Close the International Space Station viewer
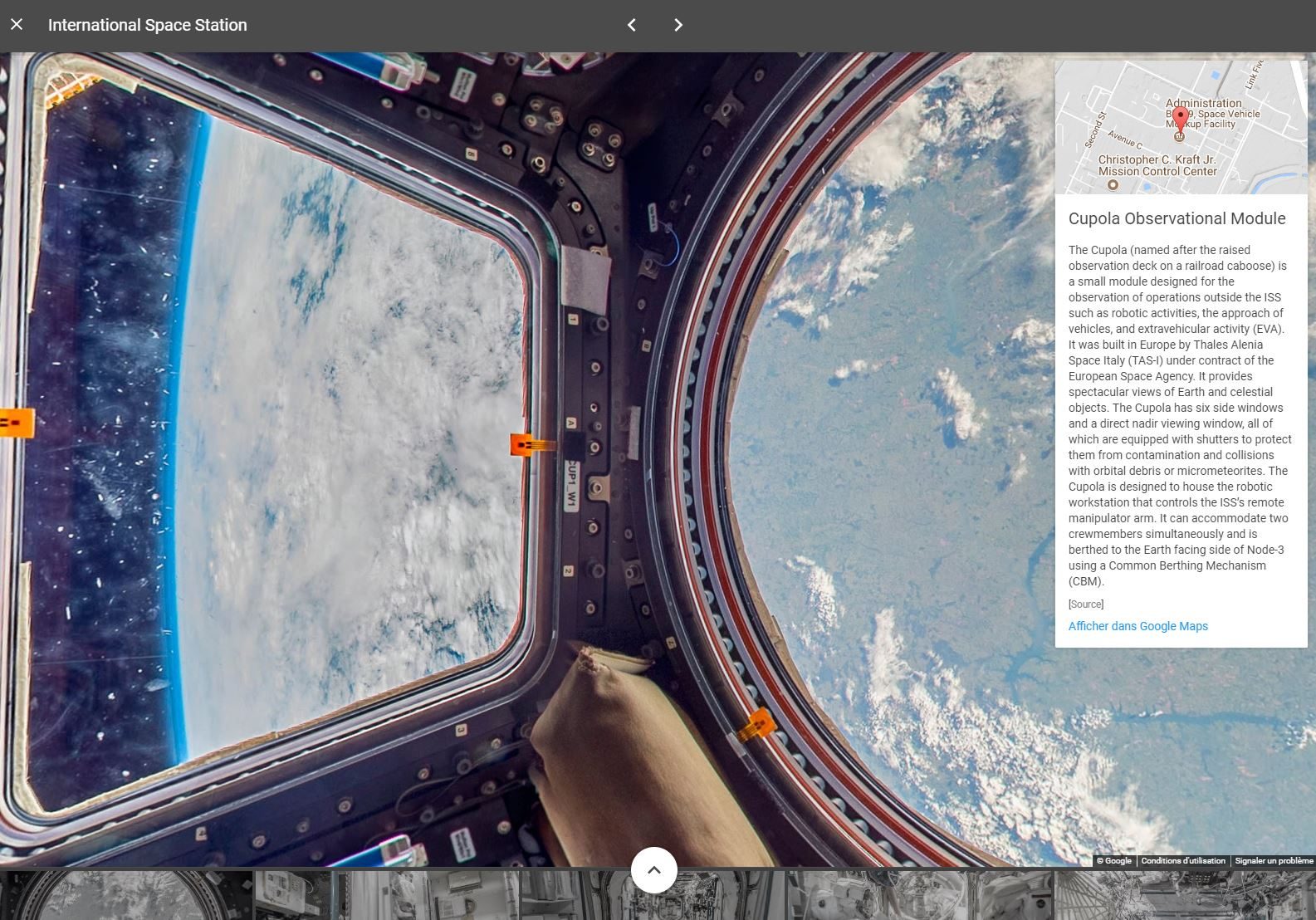Viewport: 1316px width, 920px height. (17, 25)
